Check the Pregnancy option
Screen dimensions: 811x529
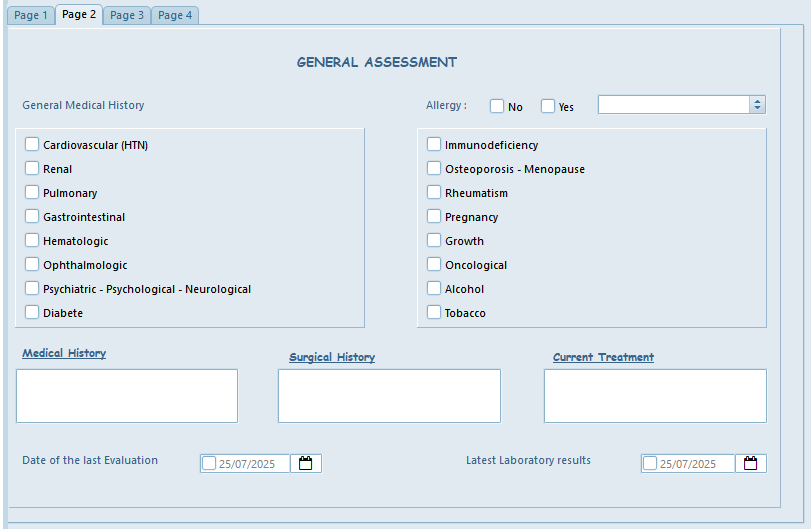(x=434, y=217)
